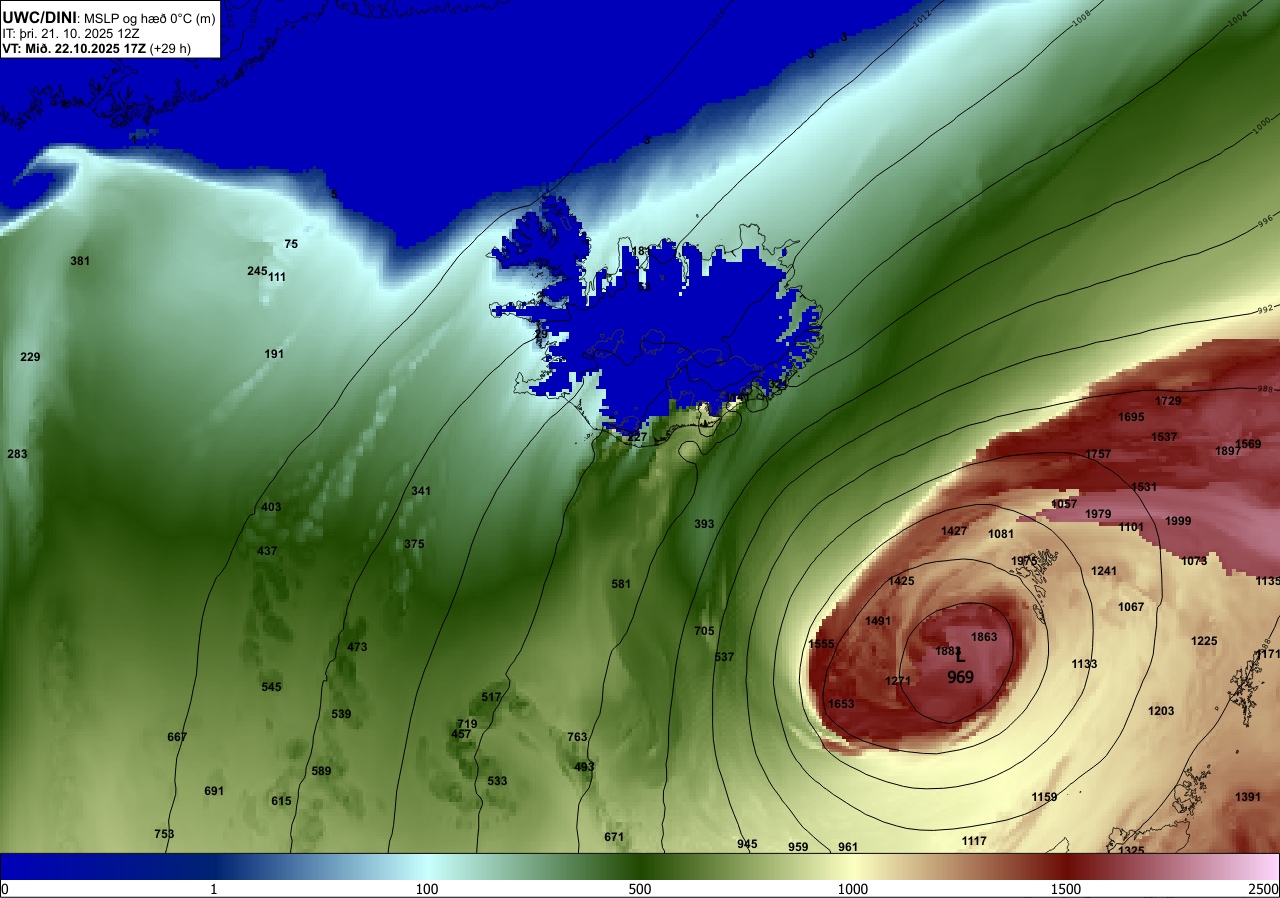Click the 1117 height value
The height and width of the screenshot is (898, 1280).
tap(974, 841)
